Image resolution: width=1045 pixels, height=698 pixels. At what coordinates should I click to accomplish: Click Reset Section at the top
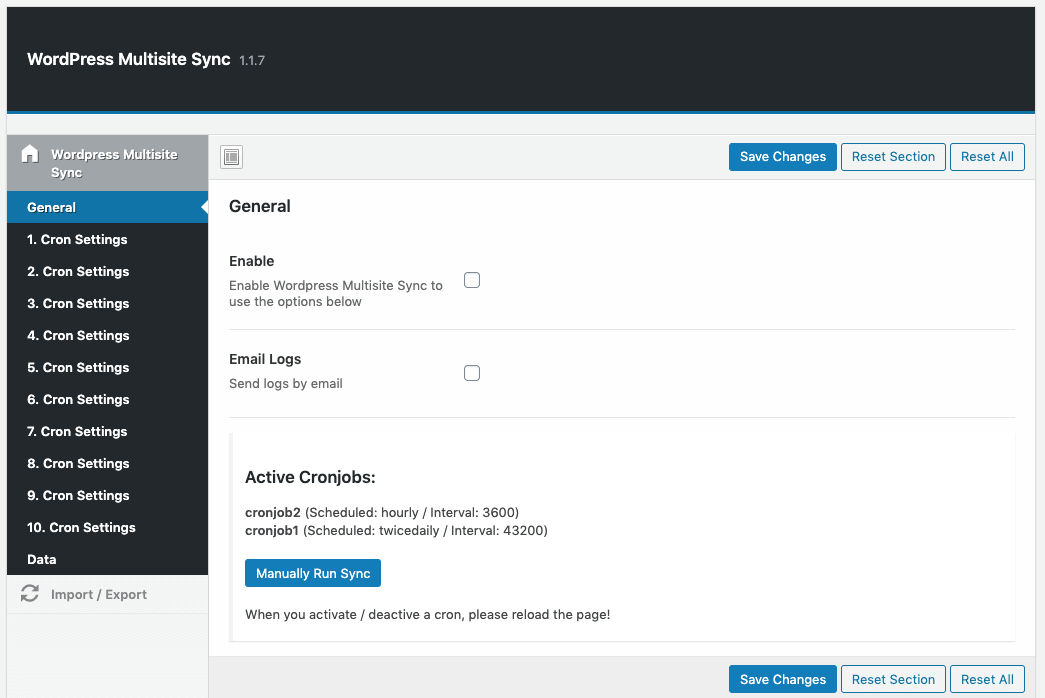pyautogui.click(x=892, y=156)
